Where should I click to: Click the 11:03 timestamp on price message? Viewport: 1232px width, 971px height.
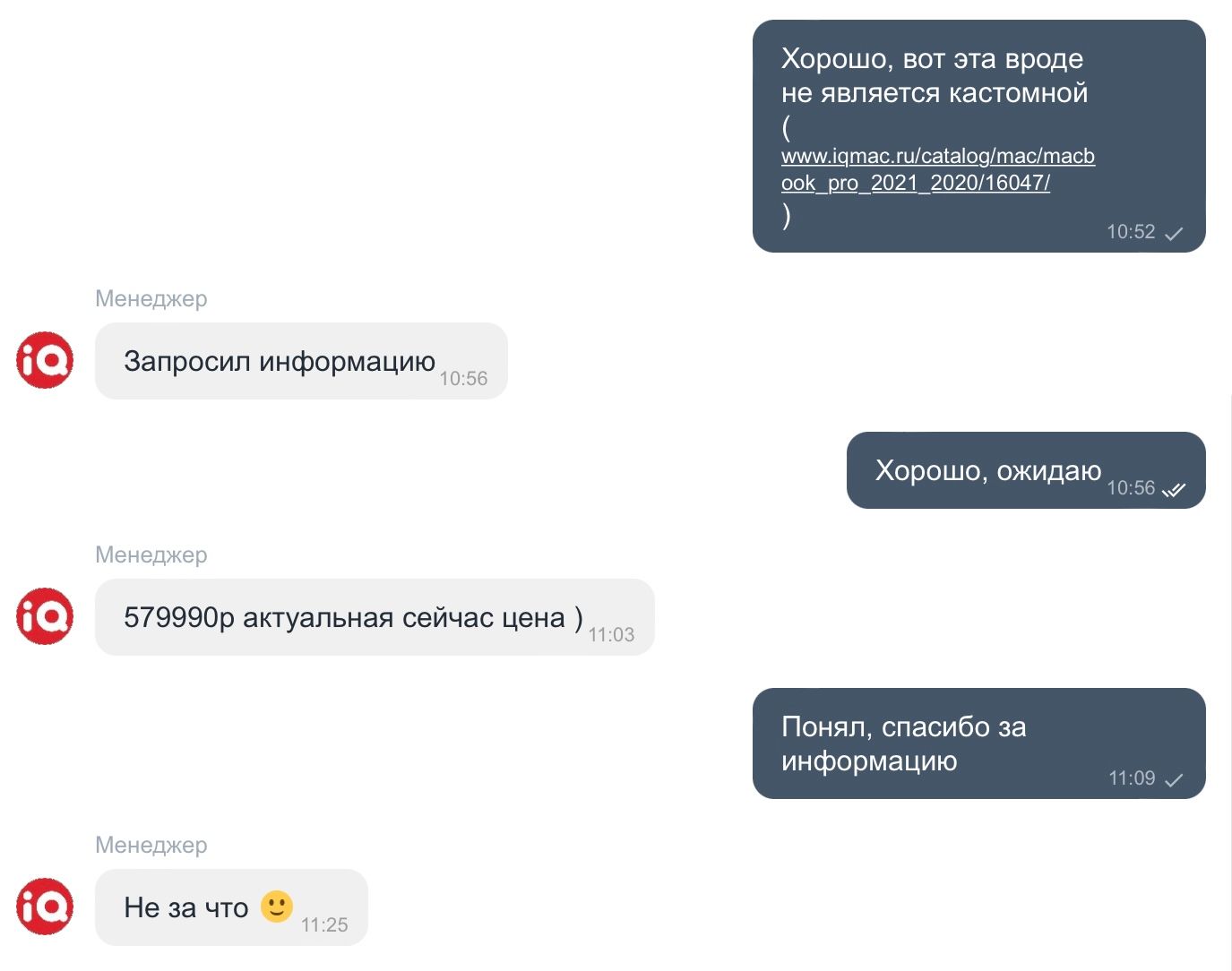tap(611, 634)
